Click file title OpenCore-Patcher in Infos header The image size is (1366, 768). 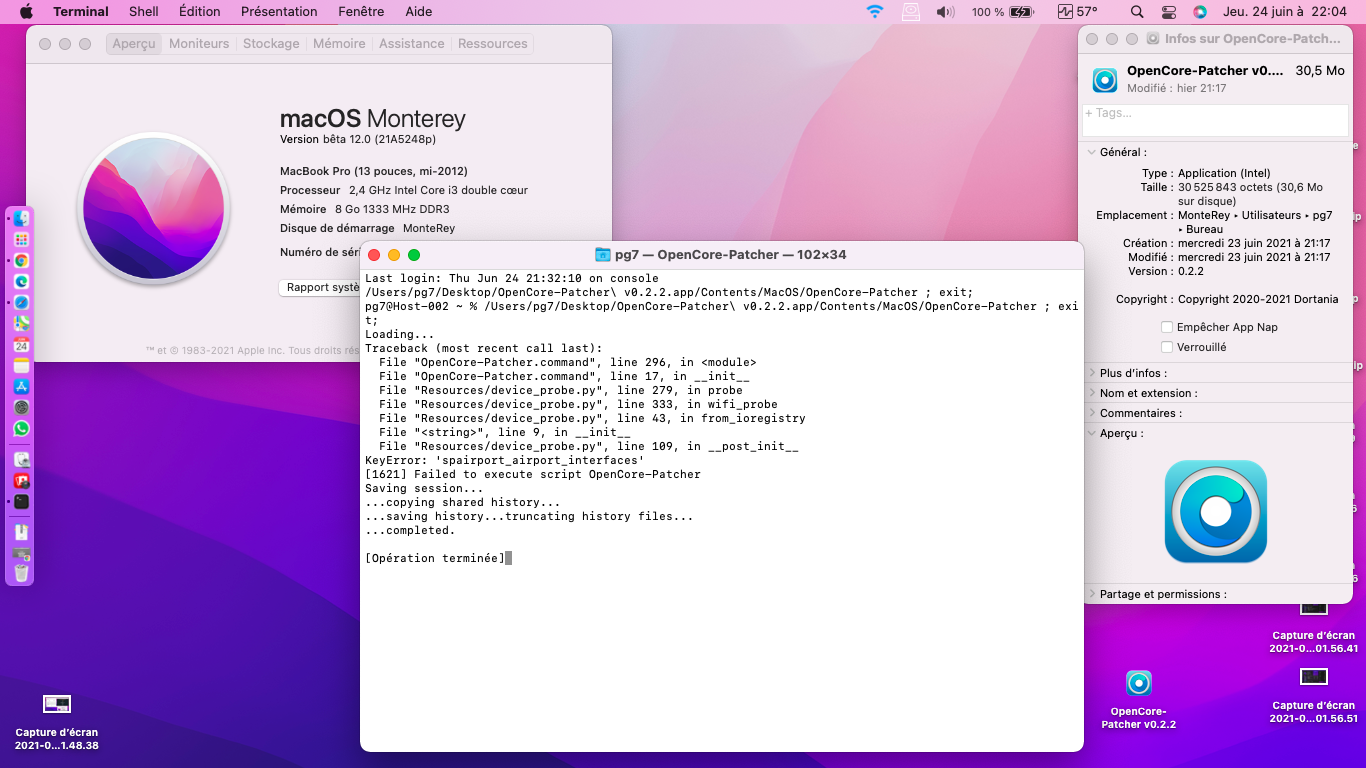click(x=1205, y=70)
